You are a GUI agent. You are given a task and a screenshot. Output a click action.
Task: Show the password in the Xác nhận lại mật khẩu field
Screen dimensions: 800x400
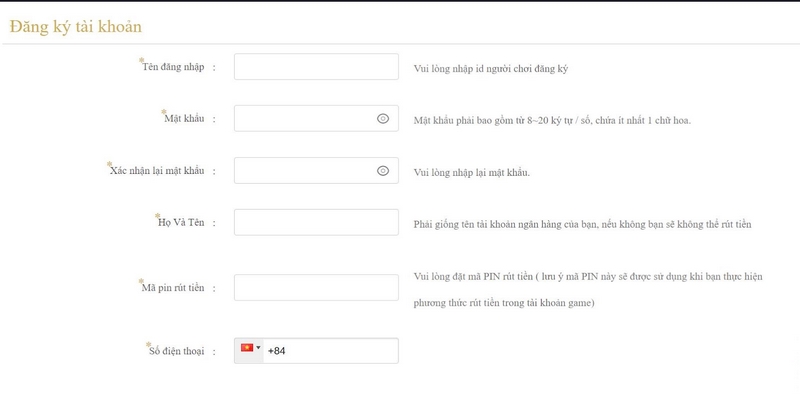point(382,171)
